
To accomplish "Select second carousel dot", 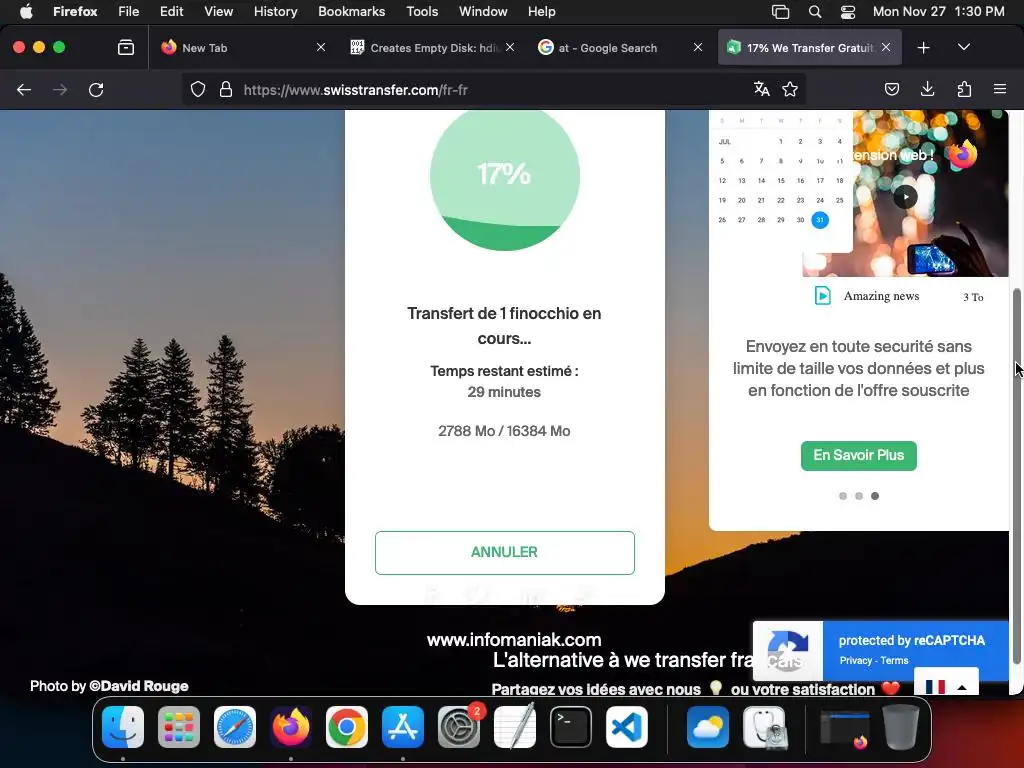I will (x=859, y=496).
